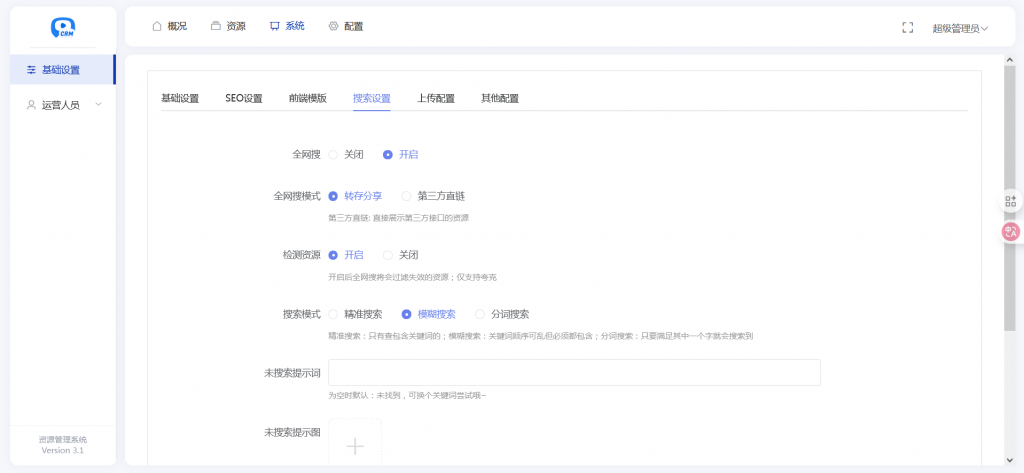Click the plus icon to upload 未搜索提示图

click(355, 445)
